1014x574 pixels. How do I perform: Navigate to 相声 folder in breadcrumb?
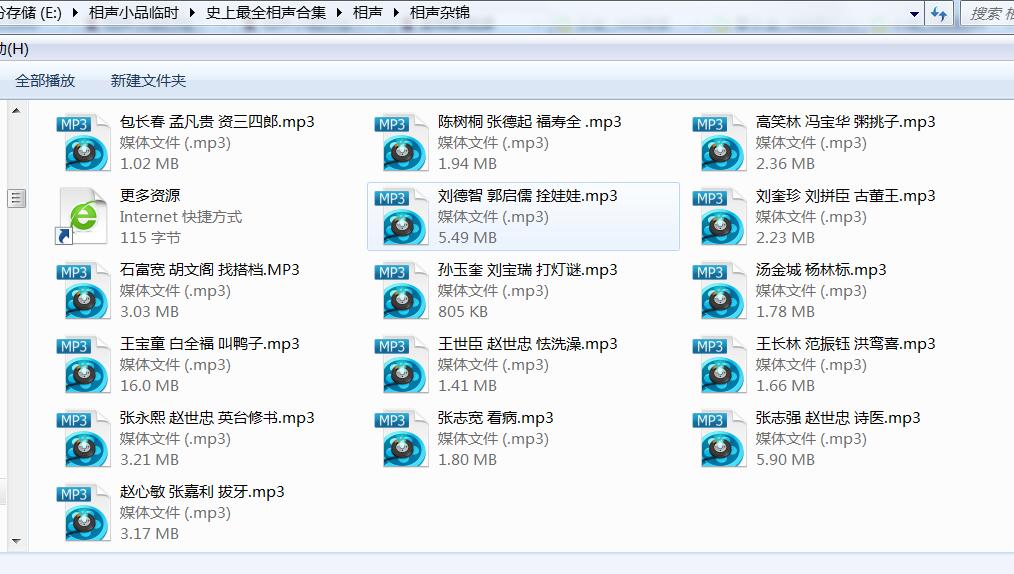coord(367,12)
